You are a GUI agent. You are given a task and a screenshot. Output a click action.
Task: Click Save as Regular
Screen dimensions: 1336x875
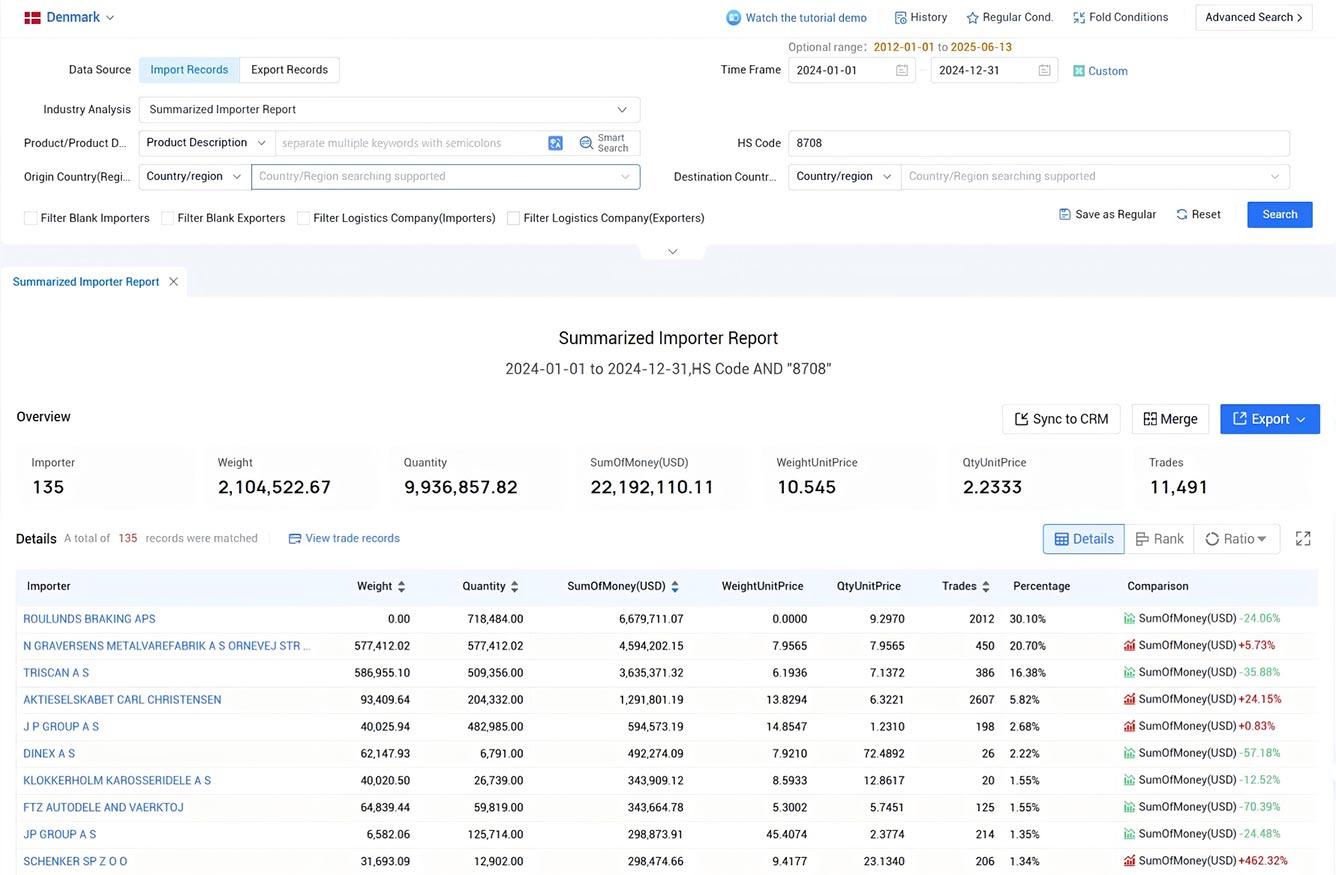pos(1107,214)
